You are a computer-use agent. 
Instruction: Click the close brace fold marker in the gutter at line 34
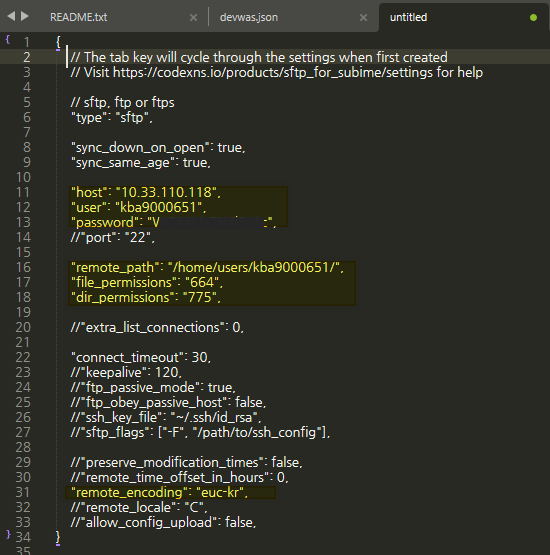[x=8, y=534]
